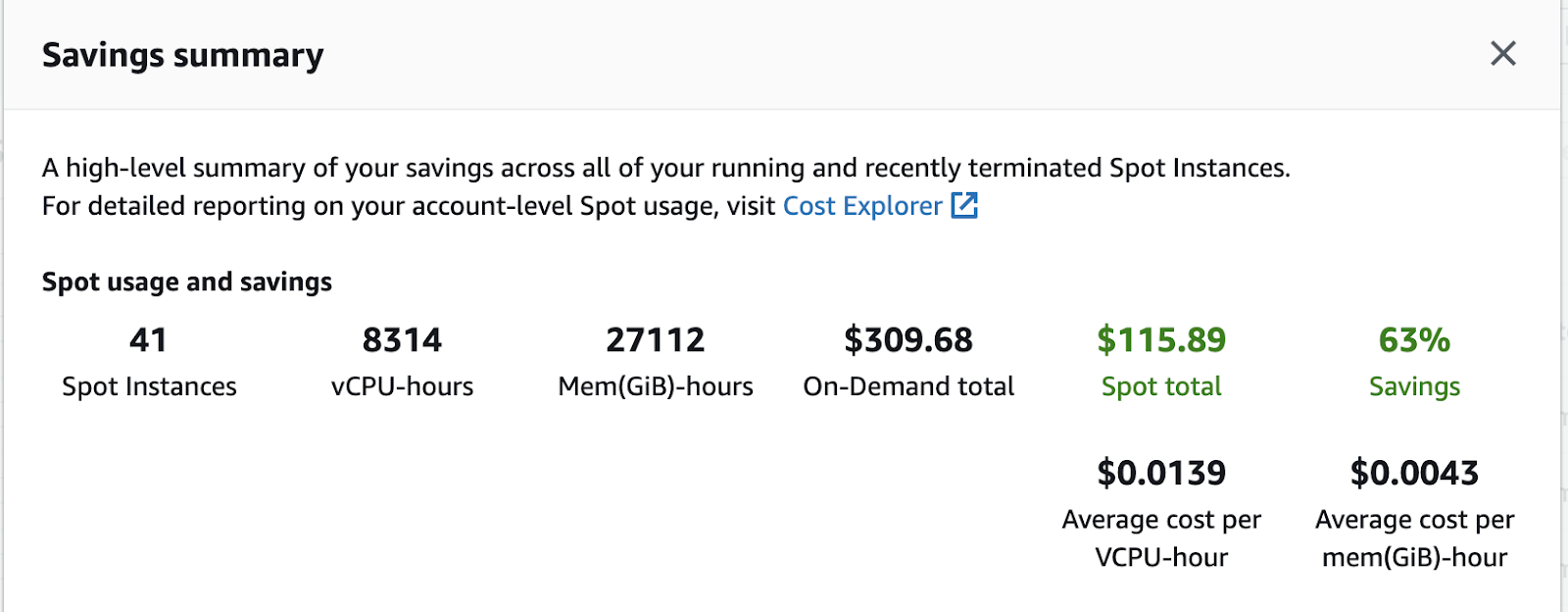The height and width of the screenshot is (612, 1568).
Task: Select the 8314 vCPU-hours value
Action: tap(402, 340)
